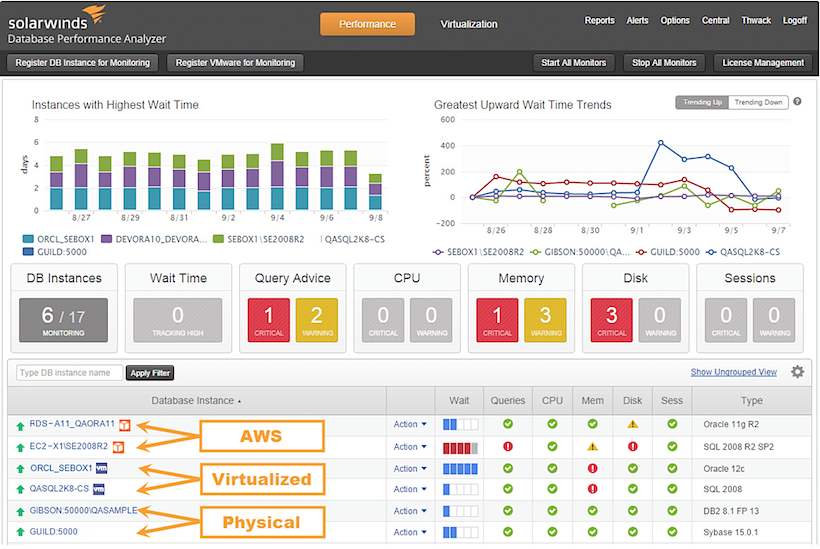Click the help question mark icon

pos(797,102)
